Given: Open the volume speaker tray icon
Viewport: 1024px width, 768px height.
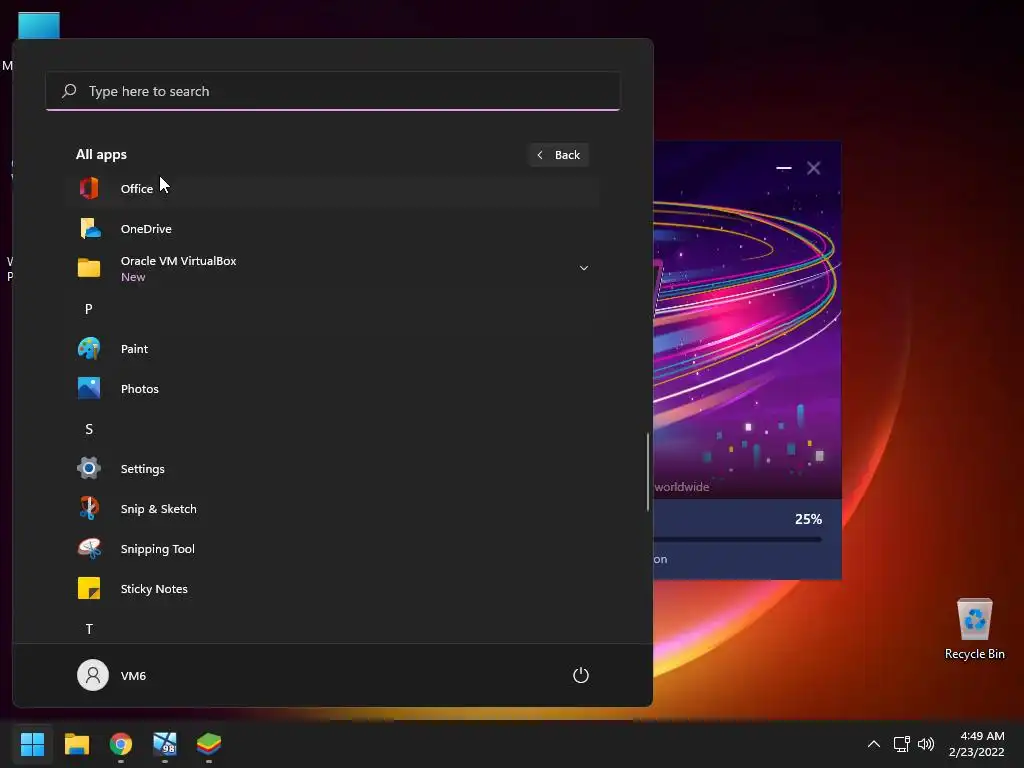Looking at the screenshot, I should [926, 744].
